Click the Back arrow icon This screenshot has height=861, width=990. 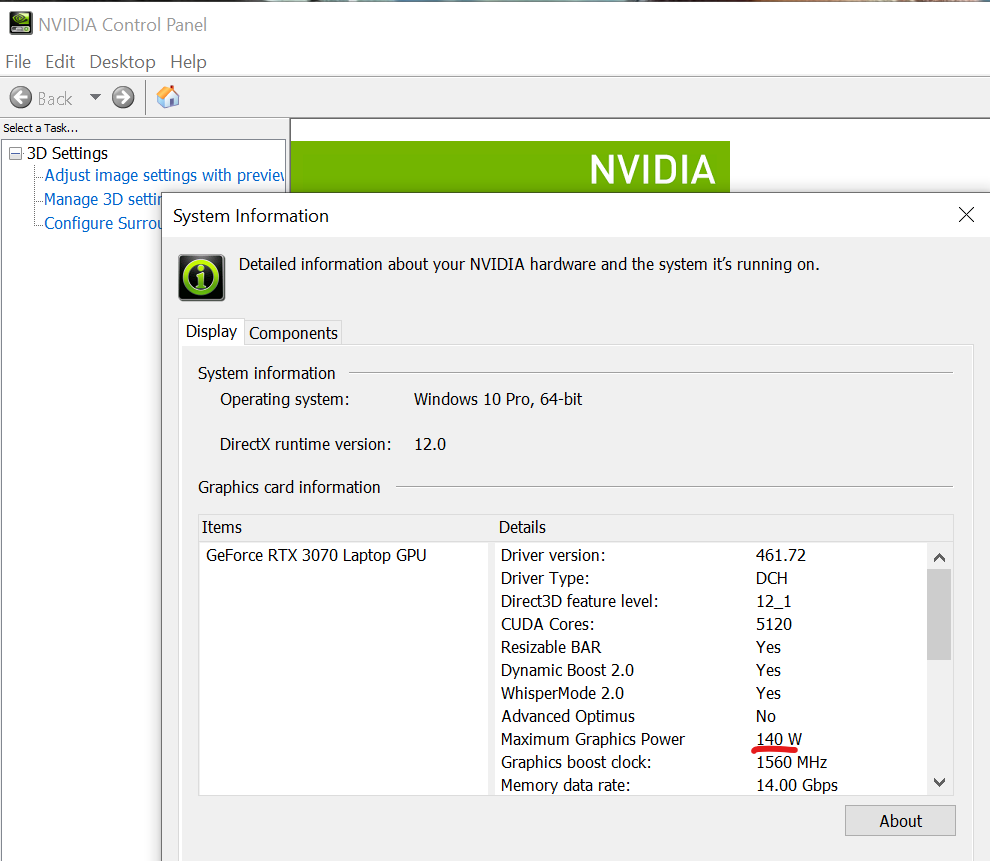21,98
